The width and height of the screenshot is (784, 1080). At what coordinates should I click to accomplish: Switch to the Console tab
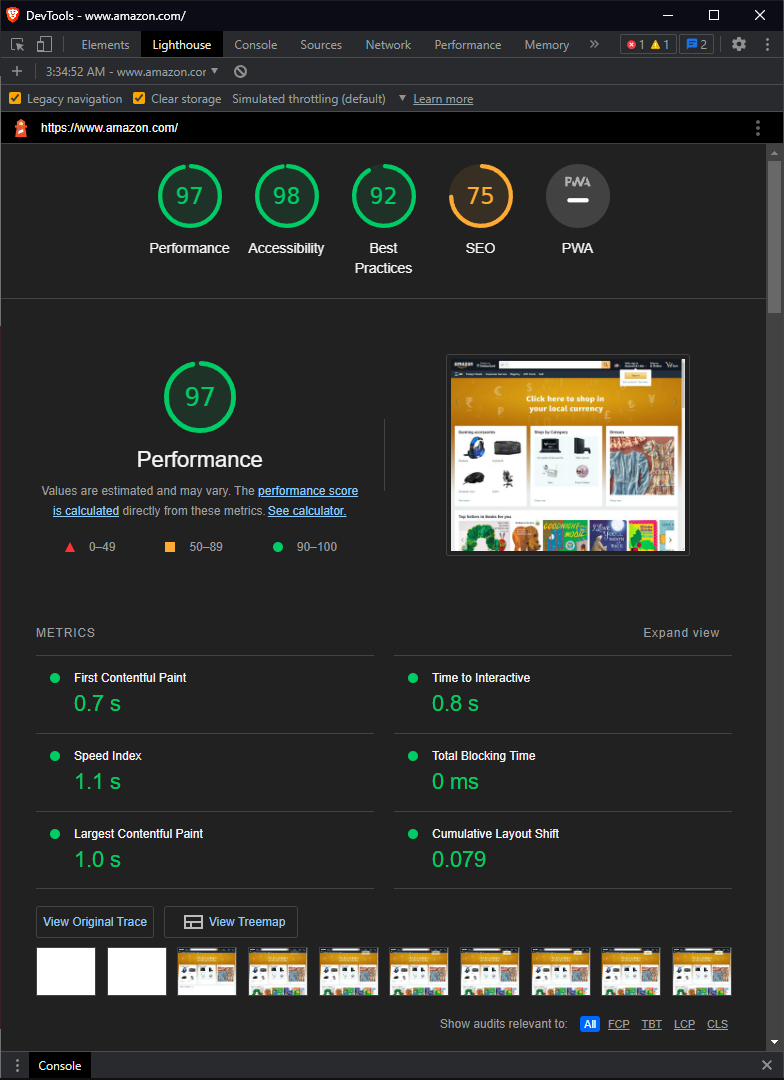coord(256,45)
